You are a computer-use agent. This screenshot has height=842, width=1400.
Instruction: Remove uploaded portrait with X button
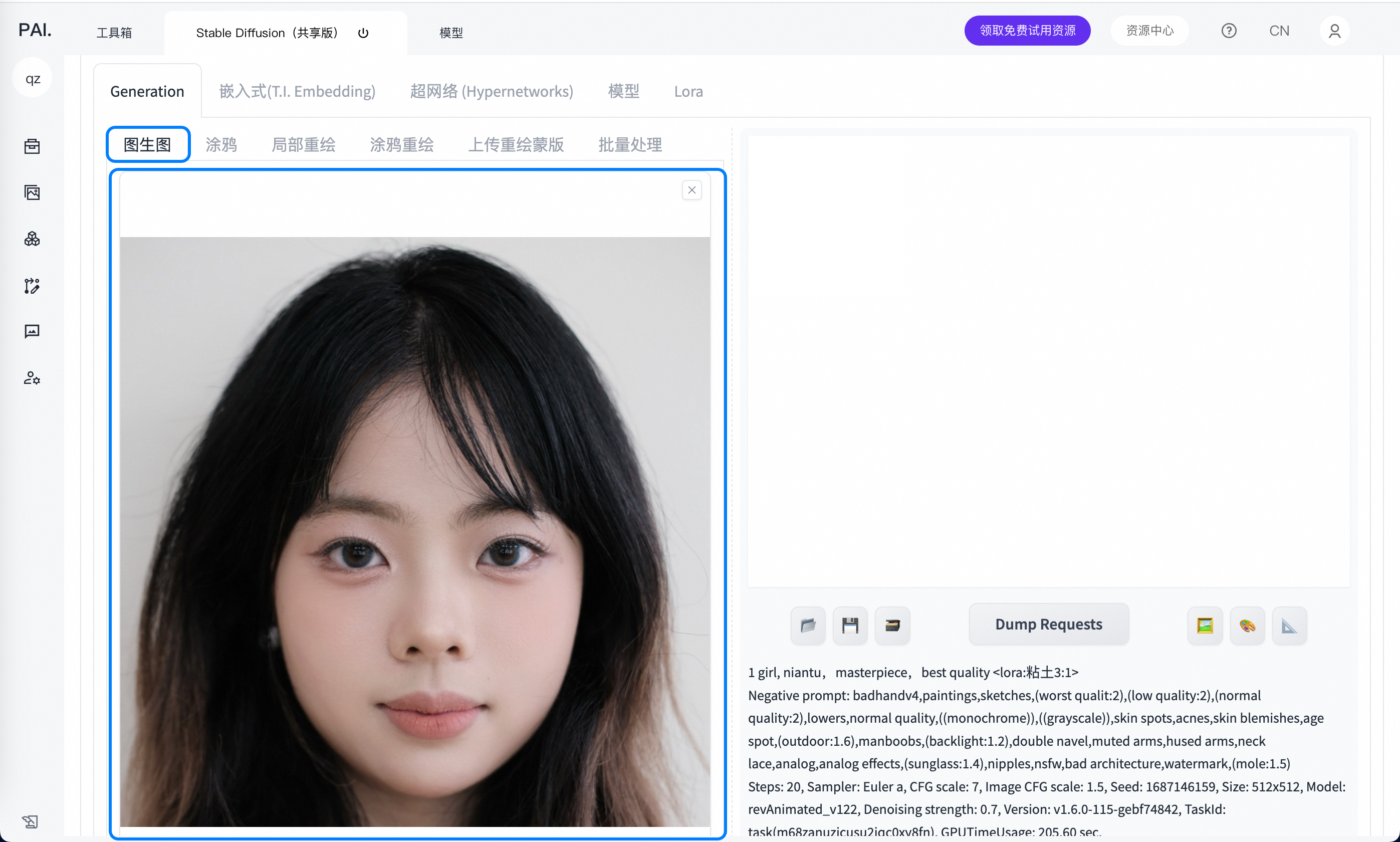691,190
